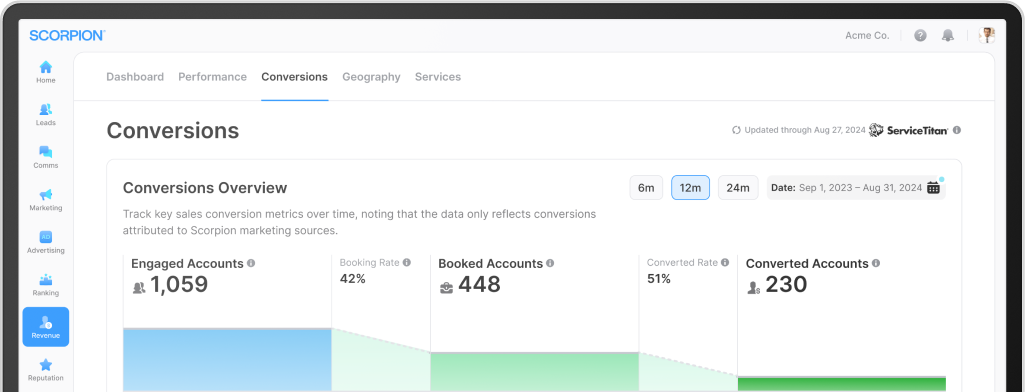Open the notifications bell

coord(948,36)
